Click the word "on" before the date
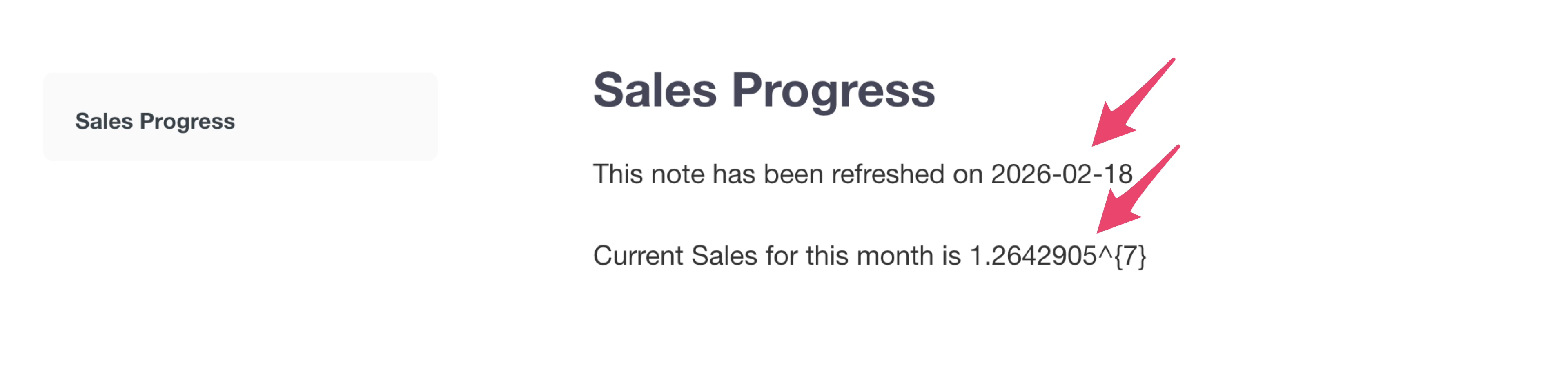 pyautogui.click(x=967, y=174)
